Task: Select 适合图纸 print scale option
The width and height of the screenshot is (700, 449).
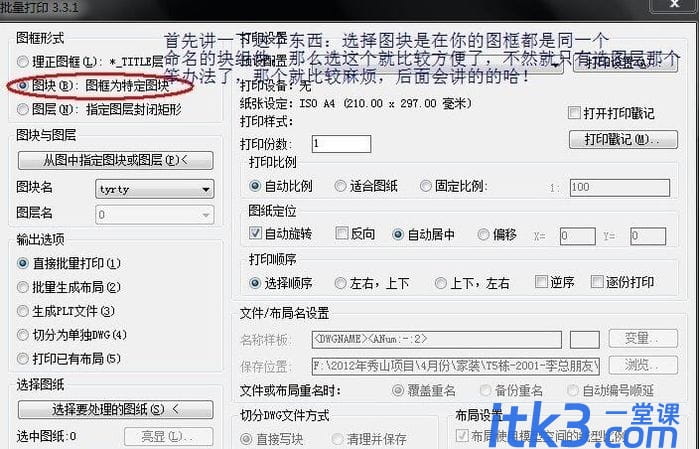Action: click(340, 186)
